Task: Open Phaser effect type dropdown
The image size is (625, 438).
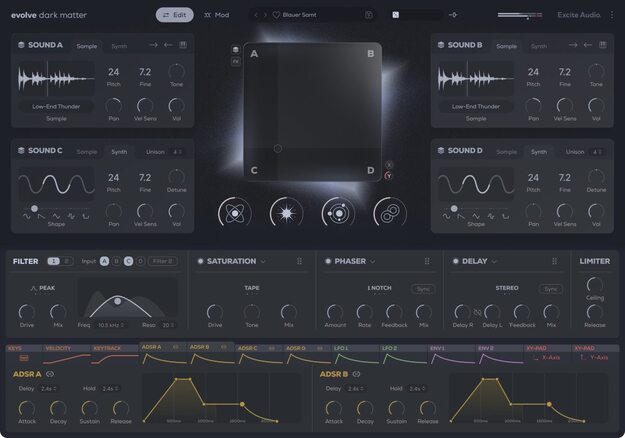Action: [x=373, y=261]
